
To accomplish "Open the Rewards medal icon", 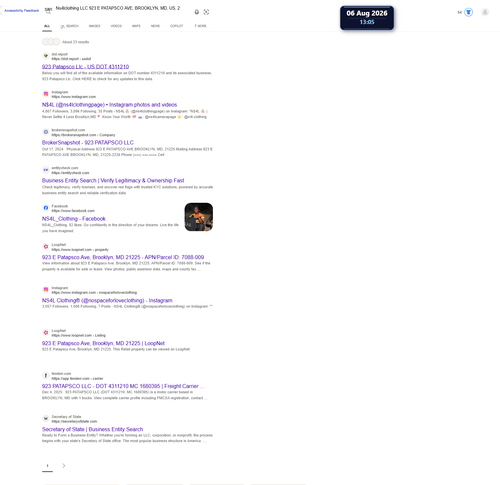I will [x=468, y=12].
